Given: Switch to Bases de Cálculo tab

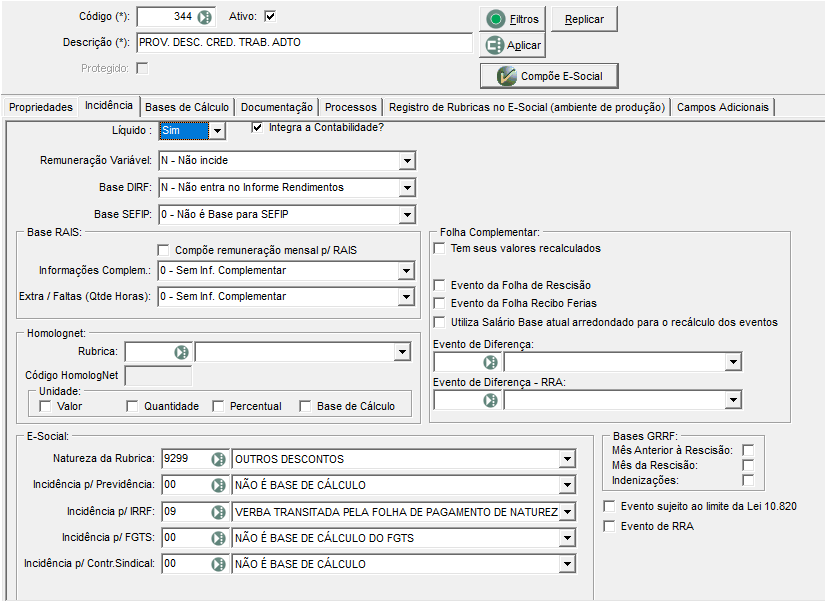Looking at the screenshot, I should 187,107.
